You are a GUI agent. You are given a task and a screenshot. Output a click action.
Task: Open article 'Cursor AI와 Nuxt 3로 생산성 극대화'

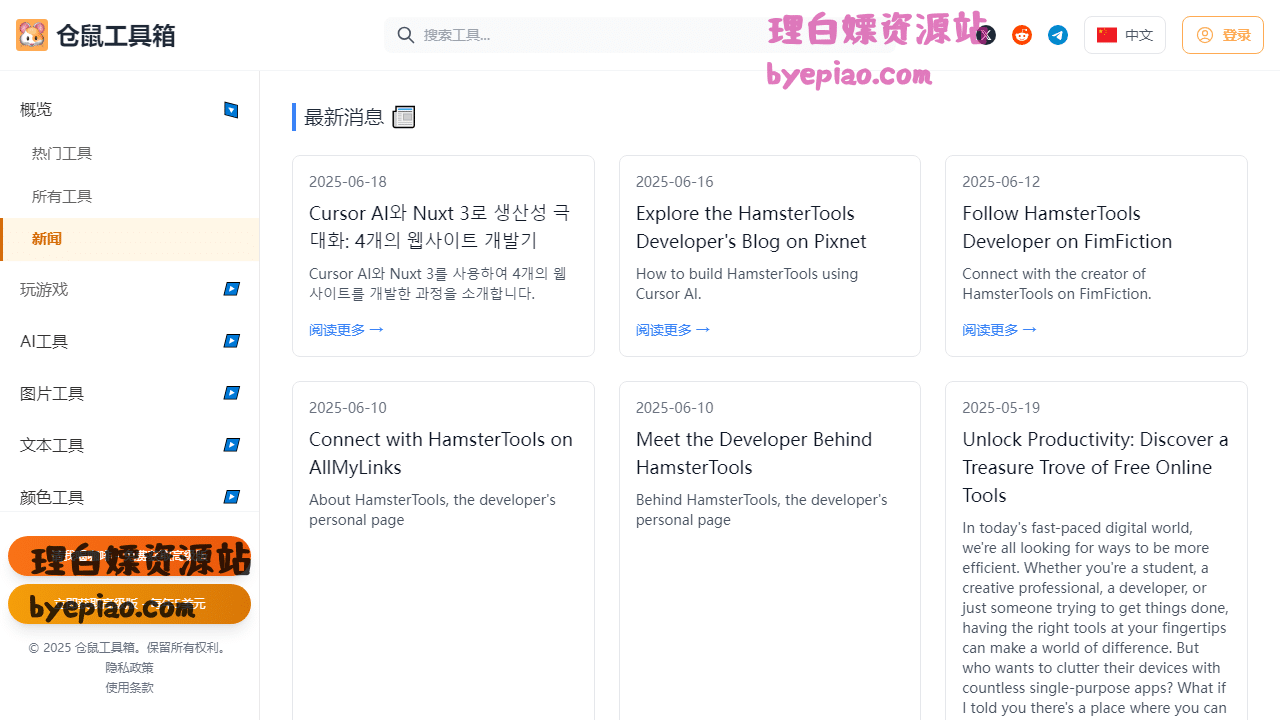click(440, 227)
